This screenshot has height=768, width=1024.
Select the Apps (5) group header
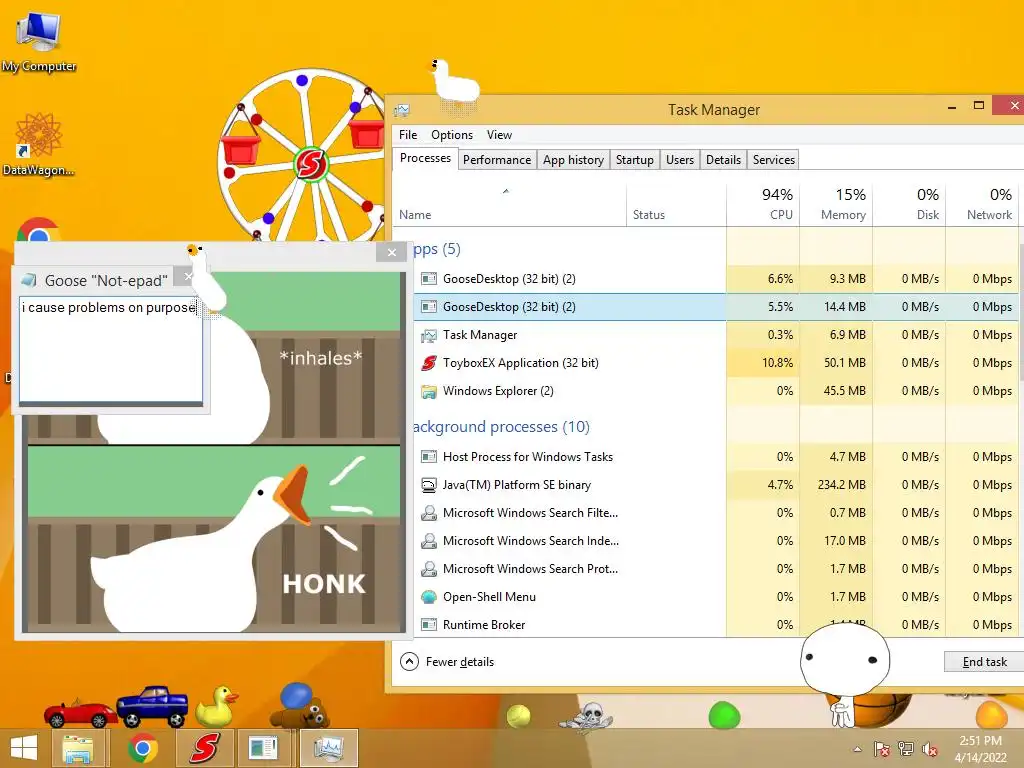(437, 249)
